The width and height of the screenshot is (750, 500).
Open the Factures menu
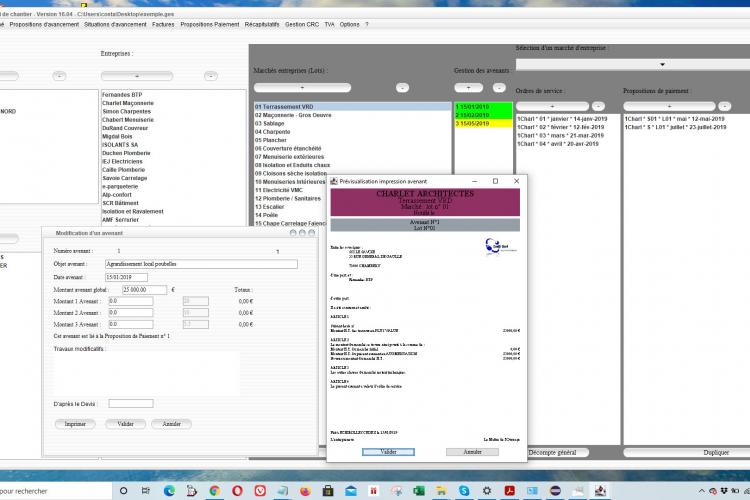163,24
